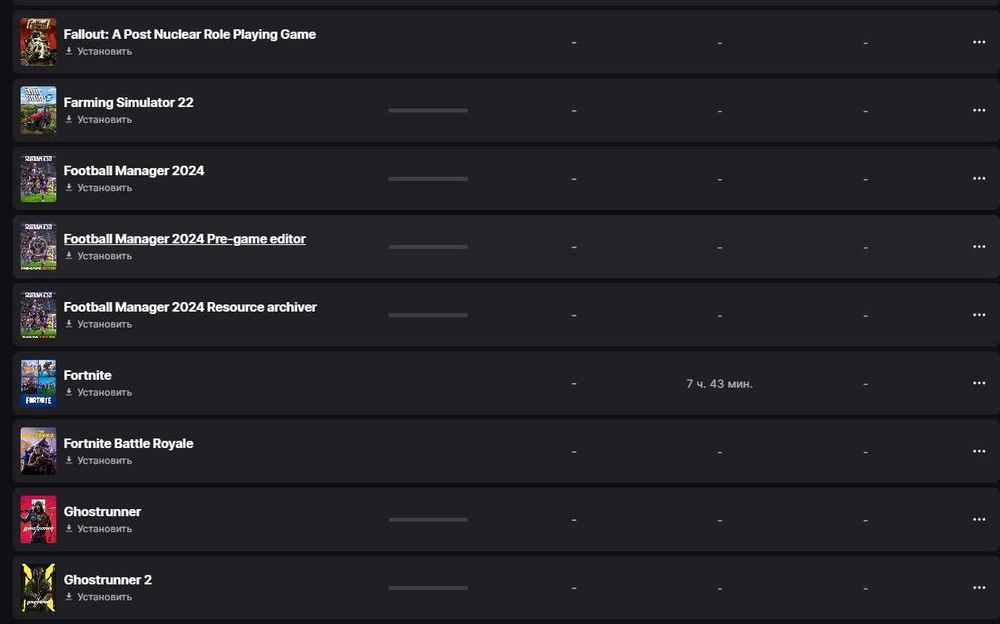Click Farming Simulator 22 progress bar

point(427,110)
